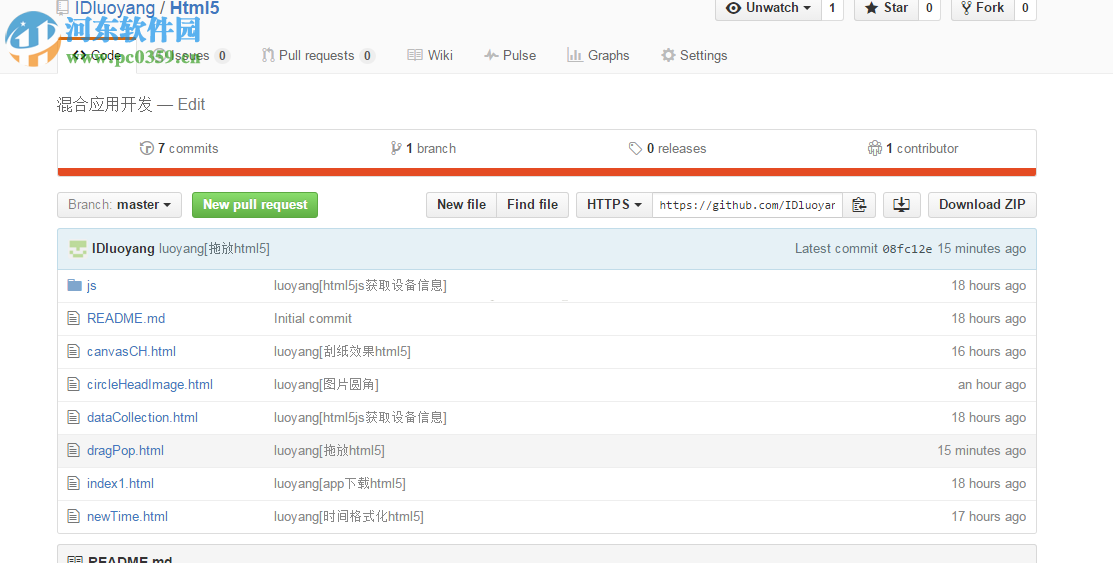1113x563 pixels.
Task: Click the clone in desktop icon button
Action: pyautogui.click(x=901, y=204)
